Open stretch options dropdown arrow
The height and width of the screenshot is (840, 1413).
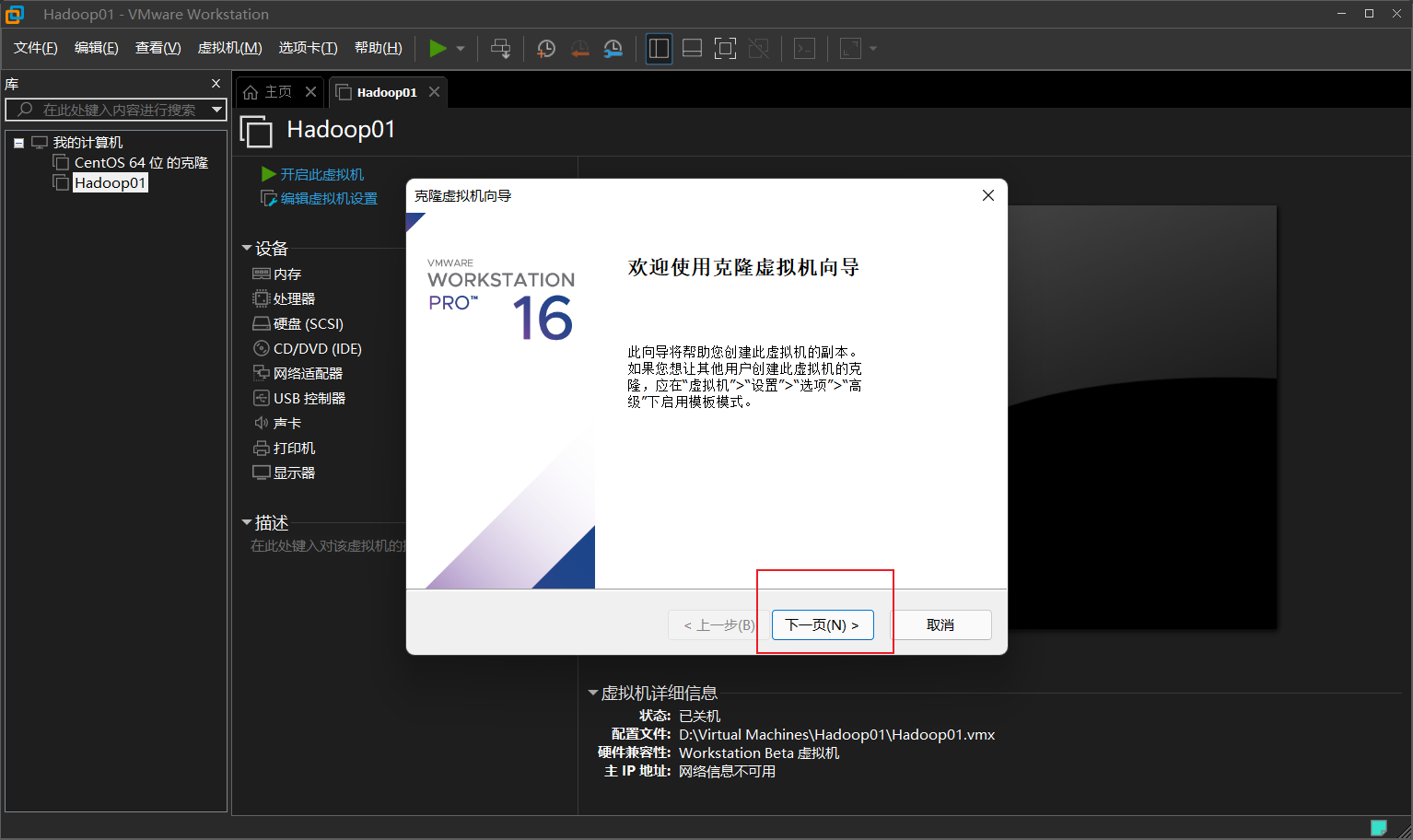pos(873,49)
